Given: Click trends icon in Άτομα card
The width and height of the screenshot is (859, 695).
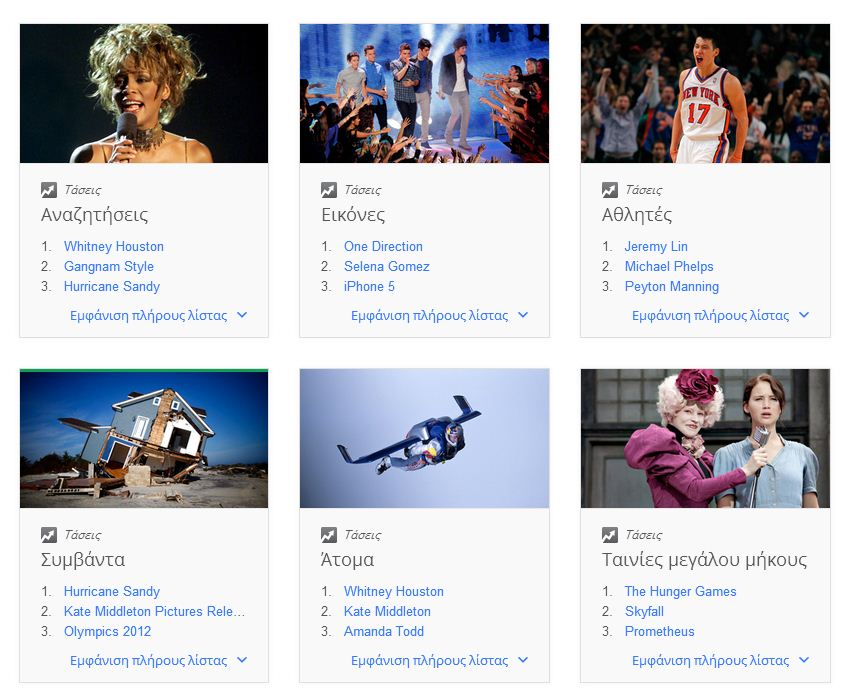Looking at the screenshot, I should point(329,535).
